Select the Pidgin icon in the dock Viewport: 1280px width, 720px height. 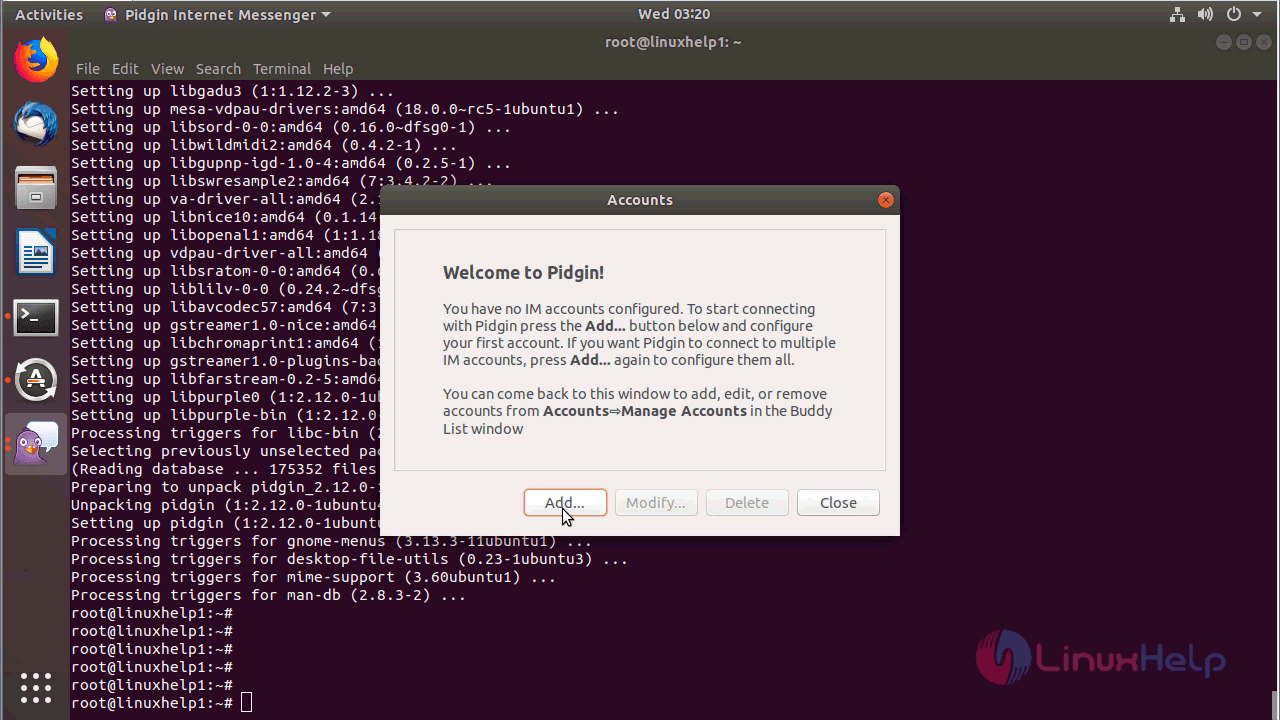pos(36,444)
